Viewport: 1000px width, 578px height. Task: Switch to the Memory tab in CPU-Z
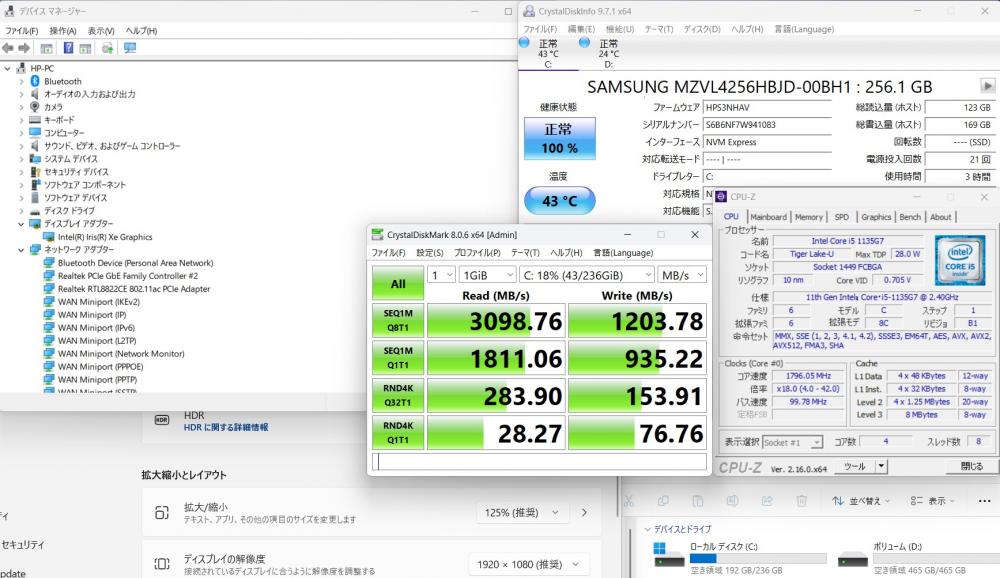pyautogui.click(x=808, y=217)
